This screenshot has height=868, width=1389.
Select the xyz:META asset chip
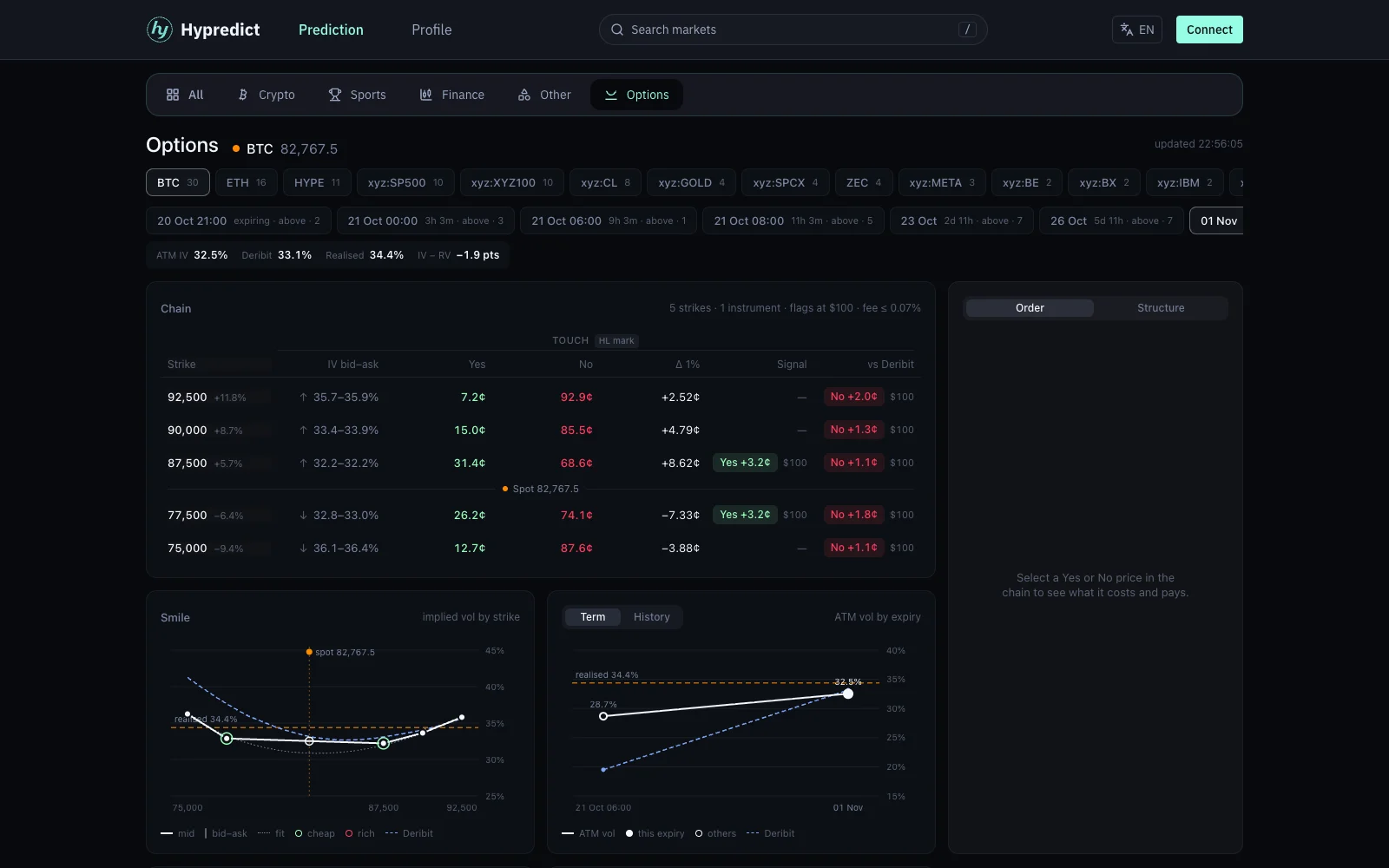pos(942,182)
